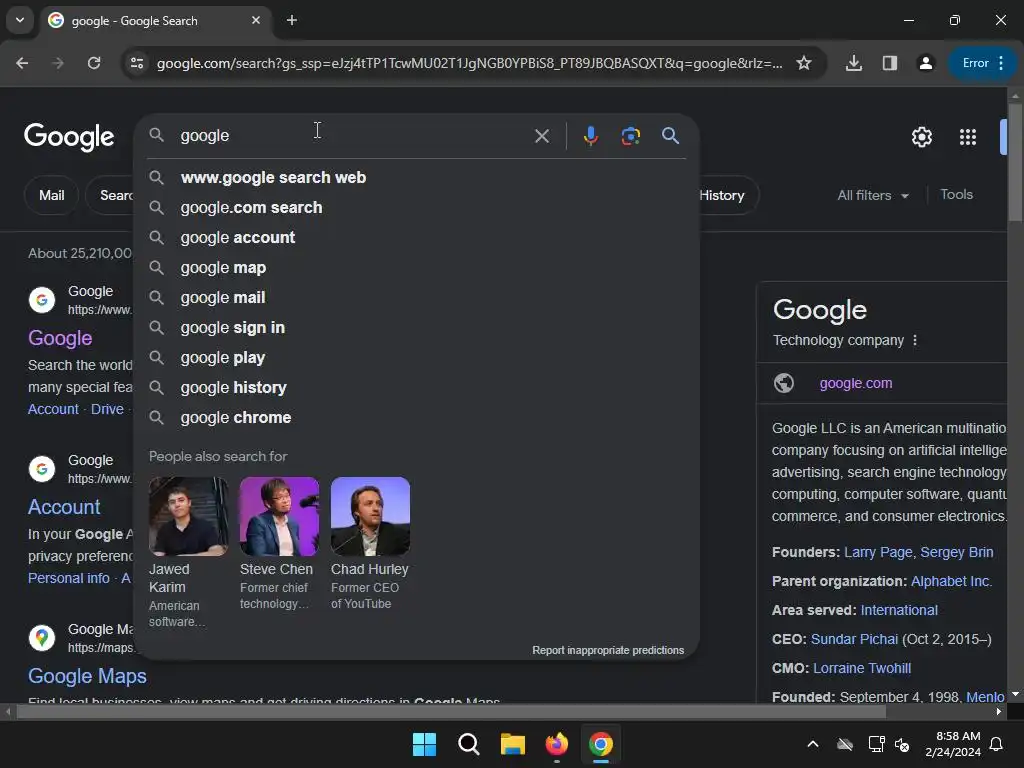This screenshot has width=1024, height=768.
Task: Open the Sergey Brin founder link
Action: coord(957,552)
